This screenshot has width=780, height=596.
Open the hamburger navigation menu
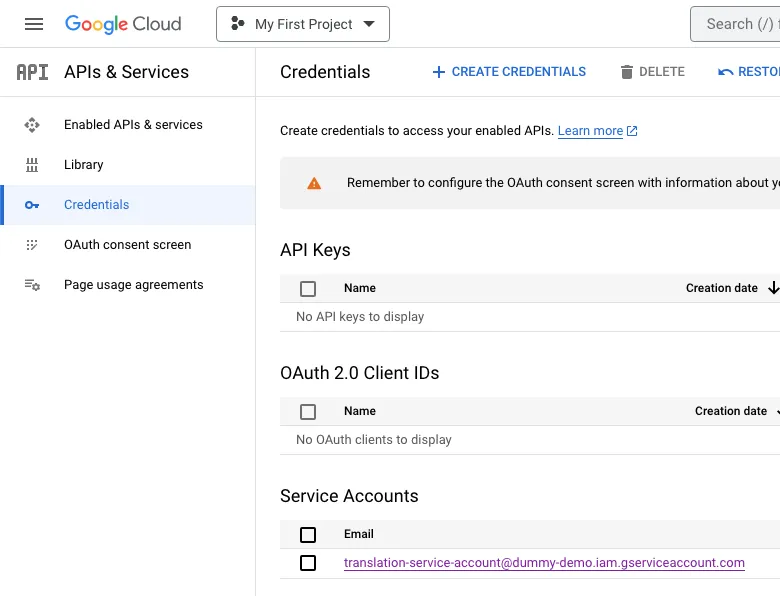point(34,24)
